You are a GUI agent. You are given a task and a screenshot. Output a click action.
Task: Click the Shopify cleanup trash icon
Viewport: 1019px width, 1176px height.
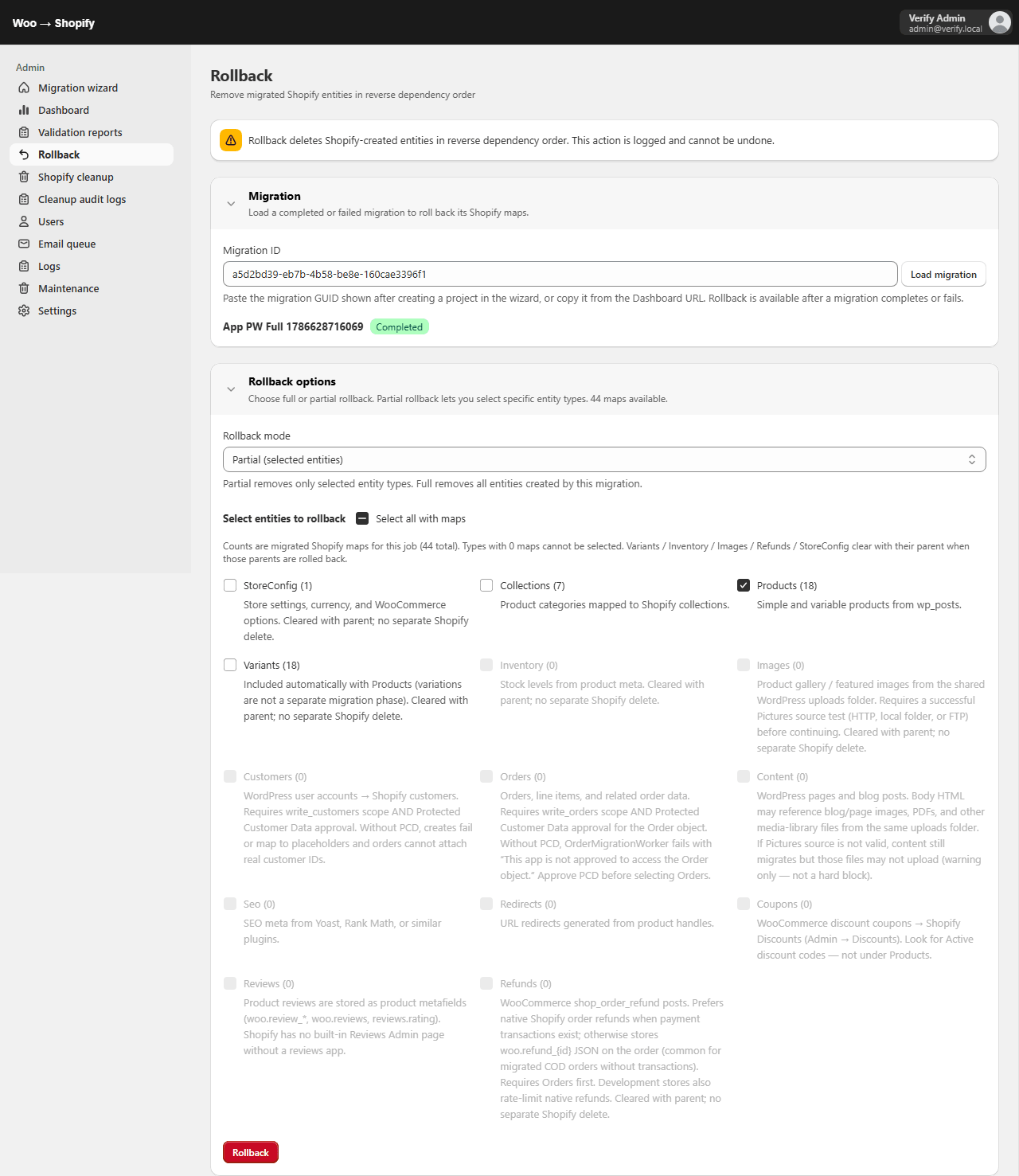24,177
